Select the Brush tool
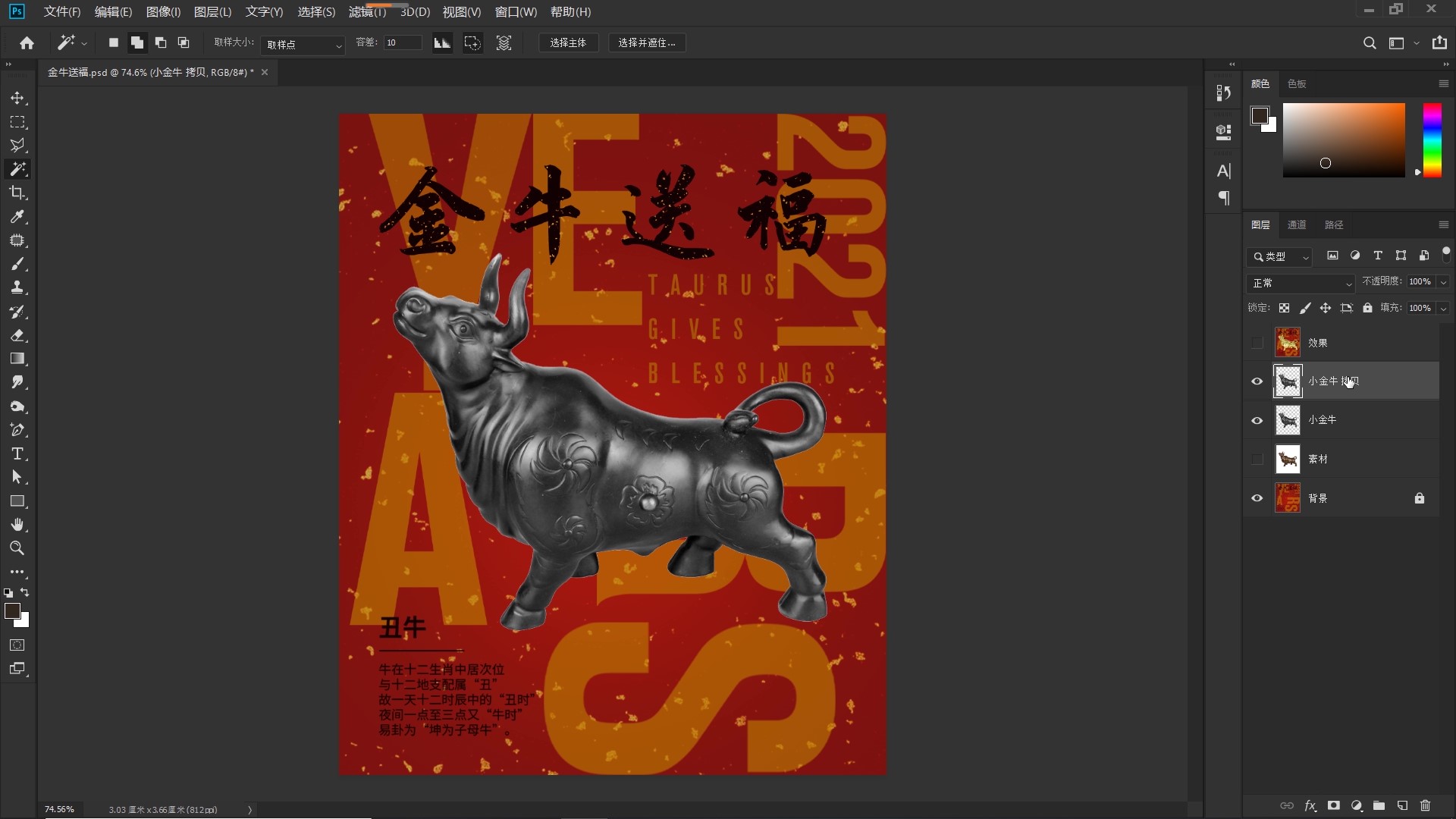 pos(17,264)
